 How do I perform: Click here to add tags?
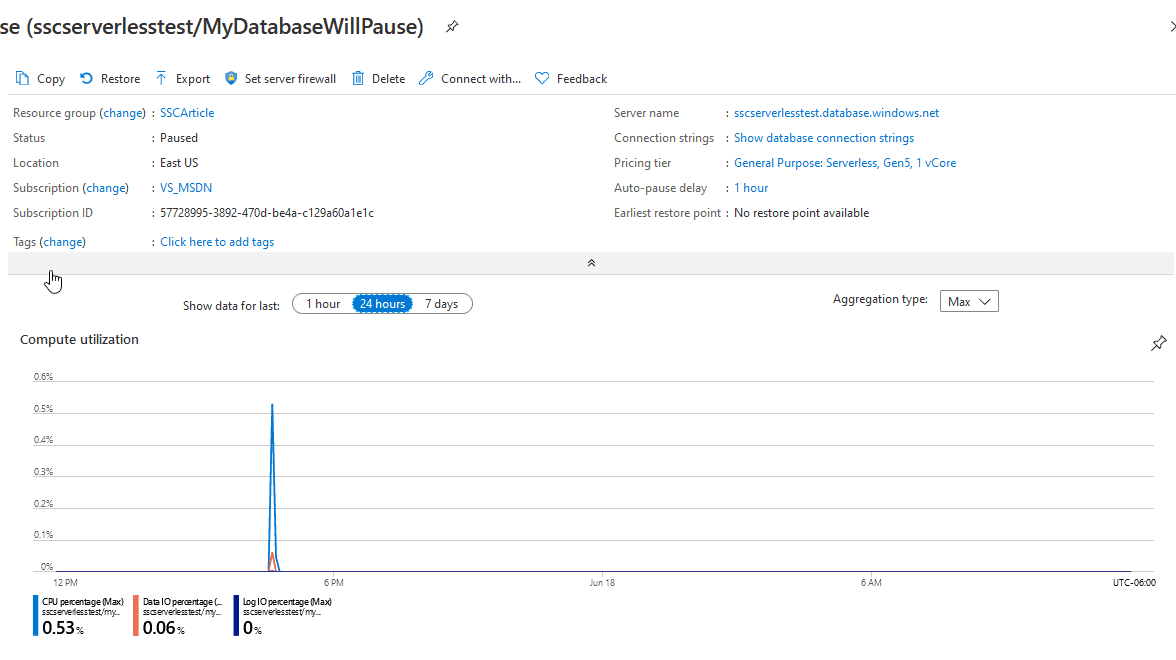[217, 242]
